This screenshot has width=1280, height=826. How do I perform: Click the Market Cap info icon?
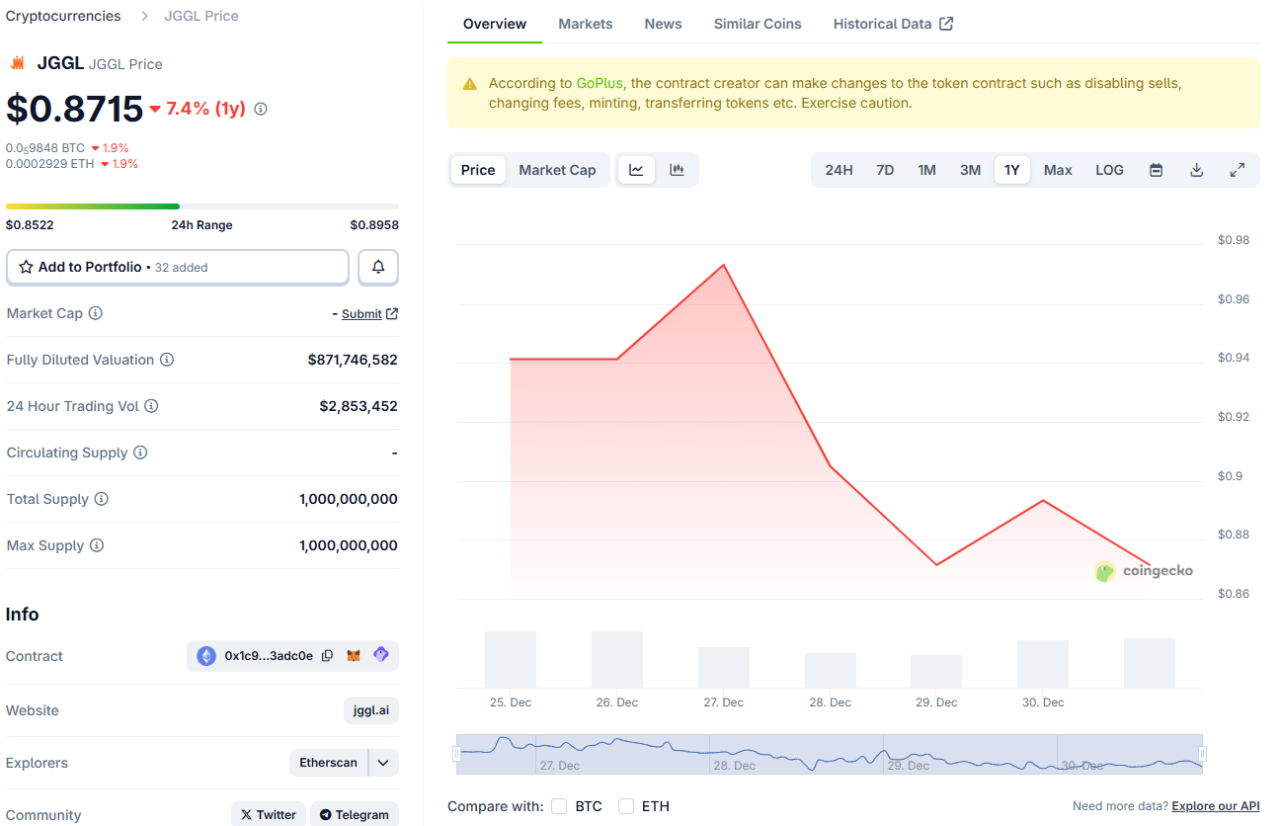click(x=95, y=313)
